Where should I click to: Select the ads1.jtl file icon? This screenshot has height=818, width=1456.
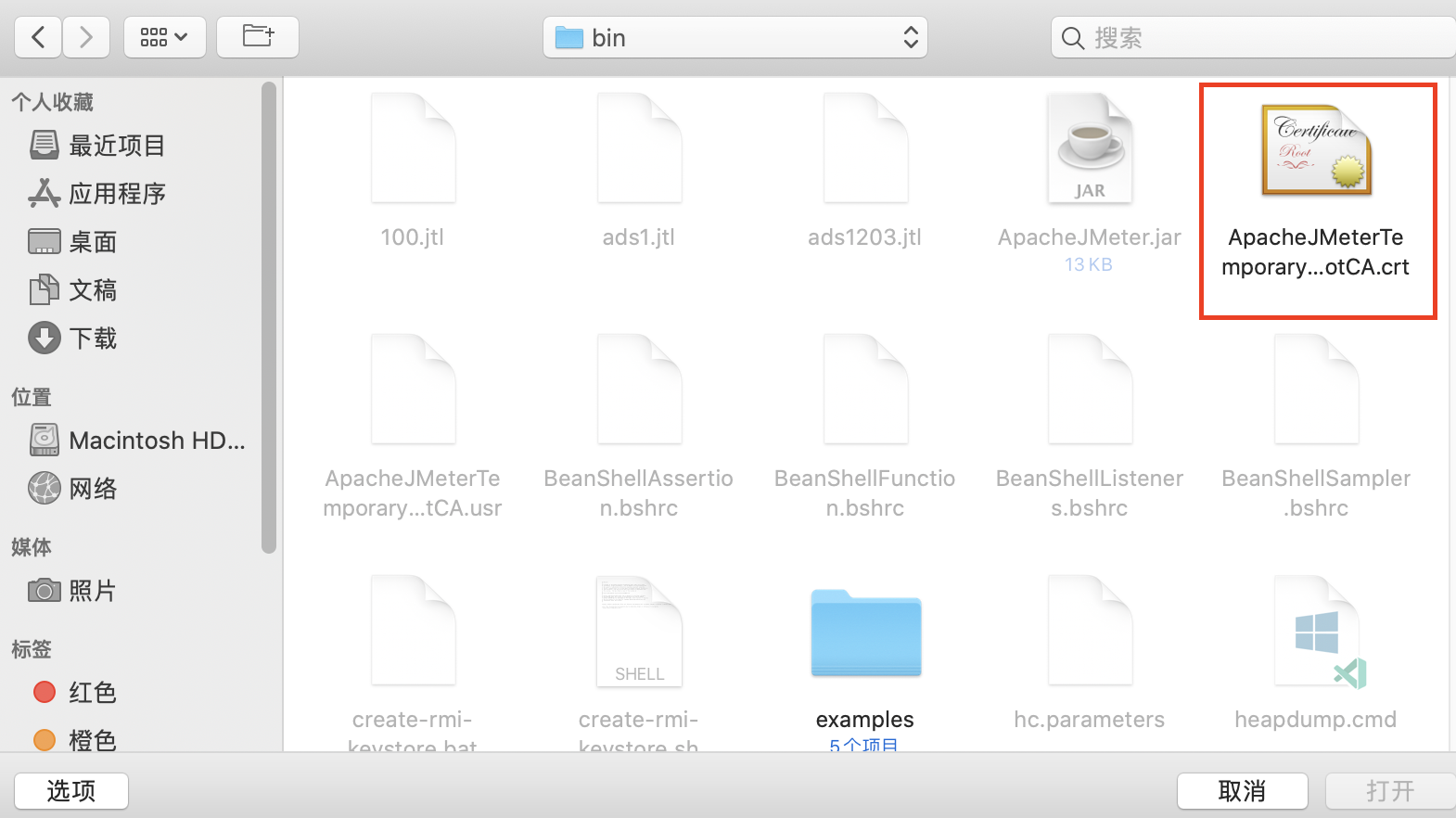click(640, 148)
